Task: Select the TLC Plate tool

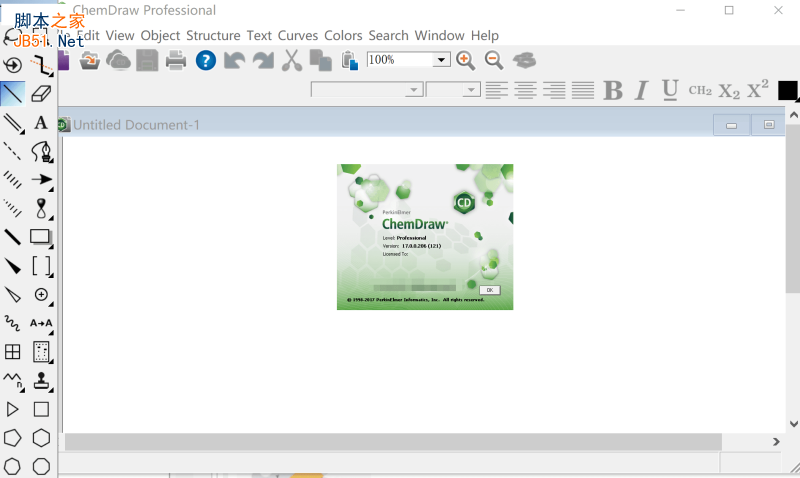Action: coord(41,351)
